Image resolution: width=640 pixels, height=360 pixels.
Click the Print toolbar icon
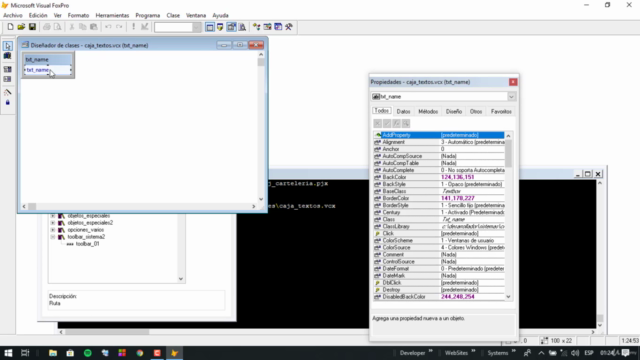(47, 27)
